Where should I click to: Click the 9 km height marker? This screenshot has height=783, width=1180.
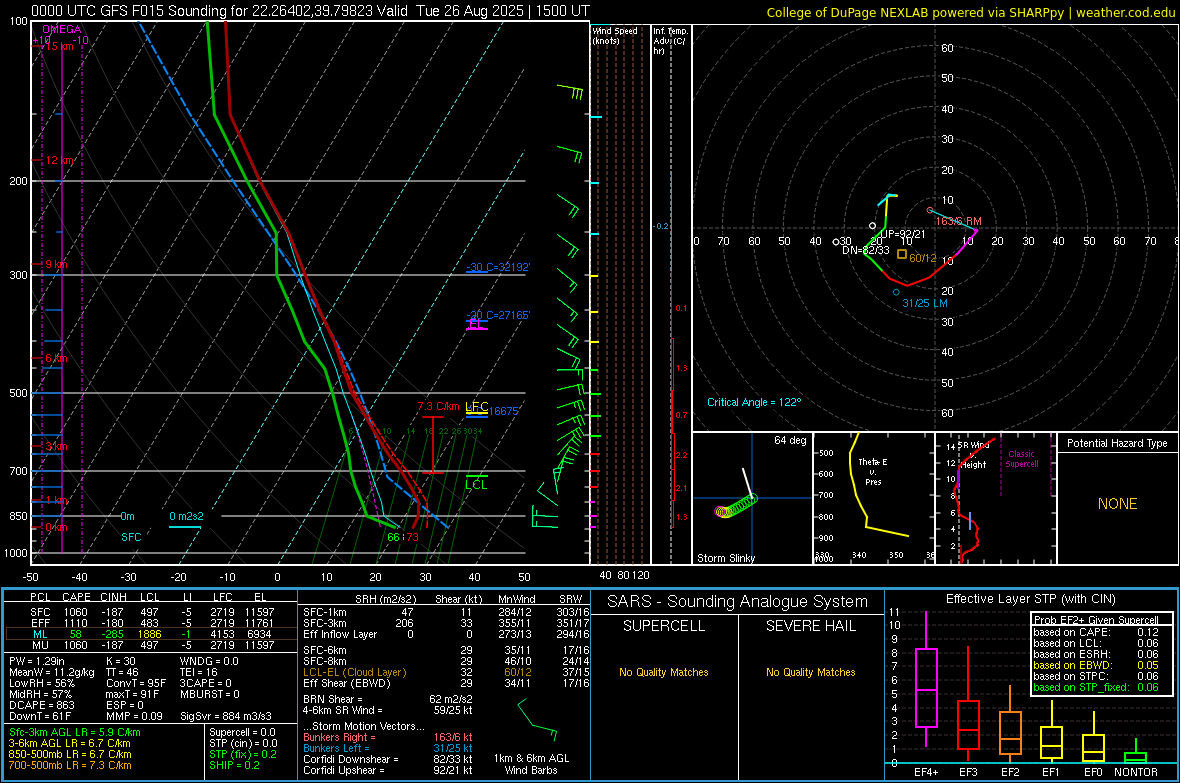(56, 264)
